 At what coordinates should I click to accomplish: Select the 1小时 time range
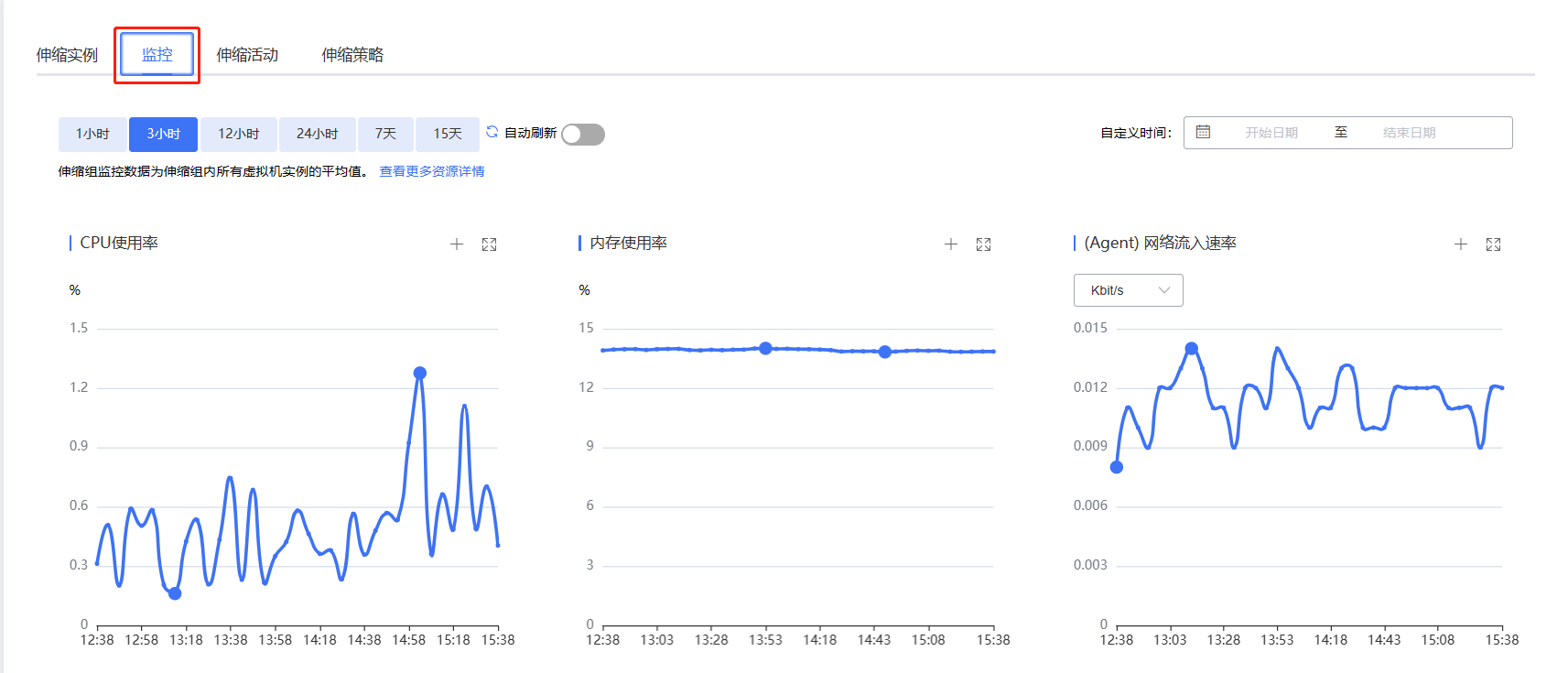92,135
